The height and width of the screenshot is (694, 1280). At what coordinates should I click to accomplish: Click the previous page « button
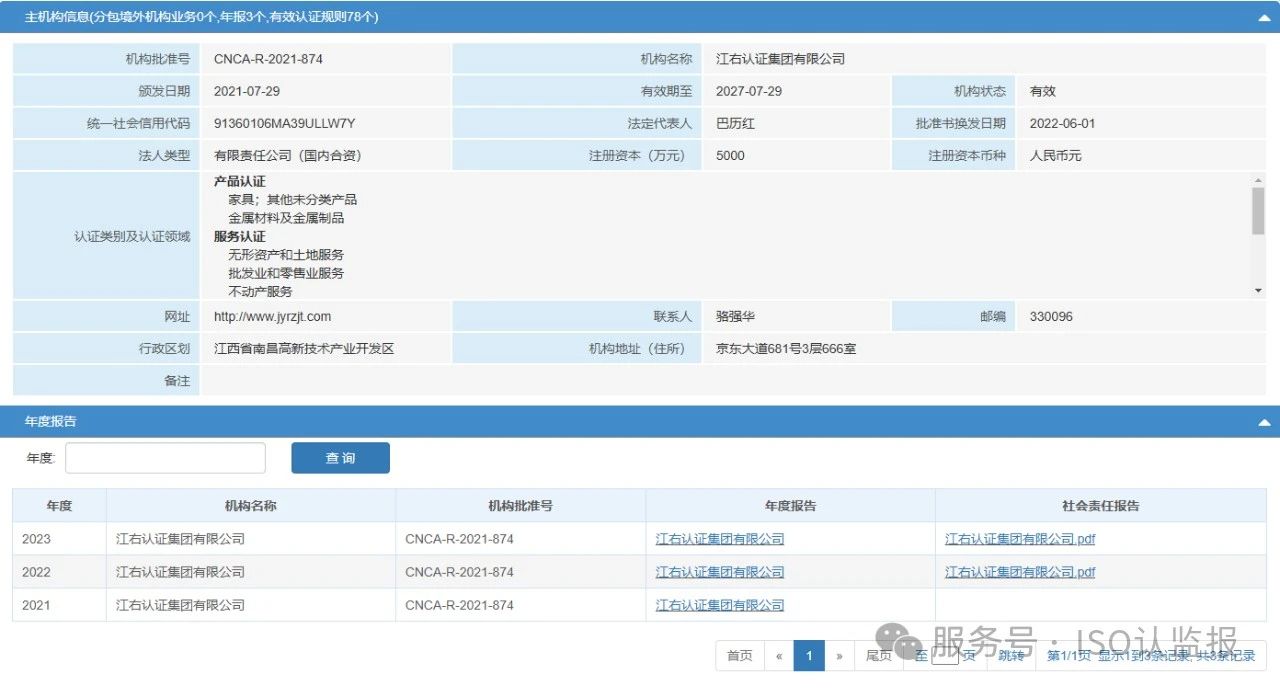pyautogui.click(x=779, y=656)
